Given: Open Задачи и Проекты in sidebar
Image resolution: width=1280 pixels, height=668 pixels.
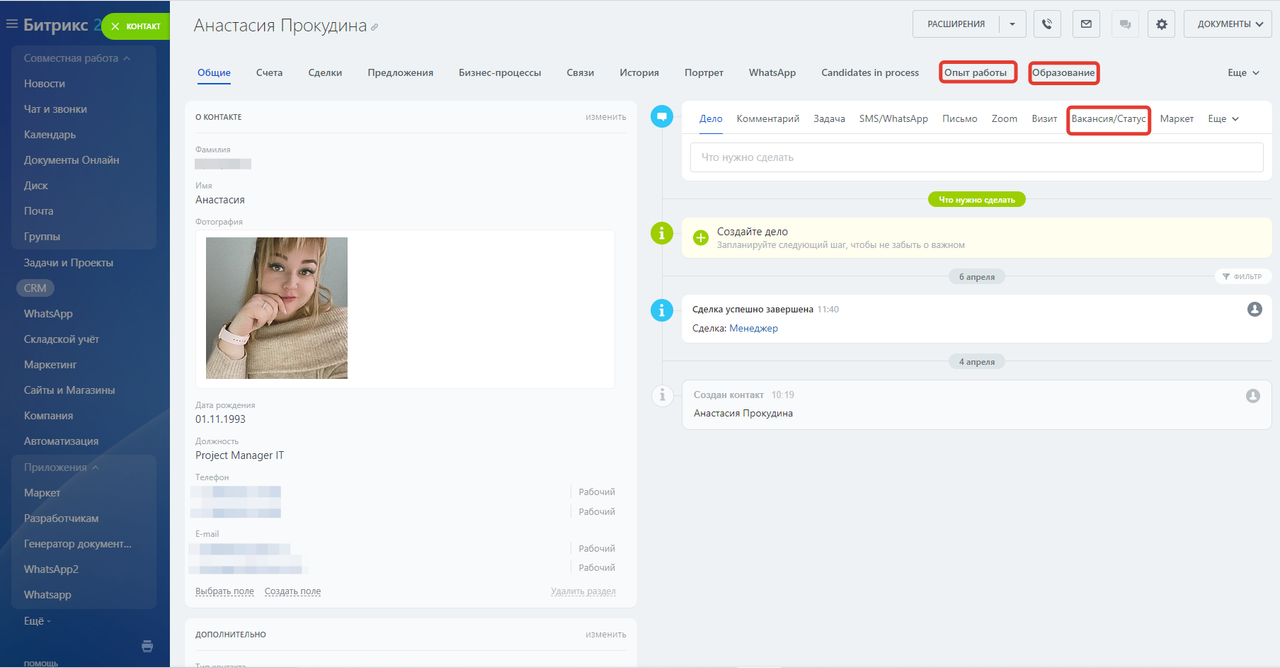Looking at the screenshot, I should 69,263.
